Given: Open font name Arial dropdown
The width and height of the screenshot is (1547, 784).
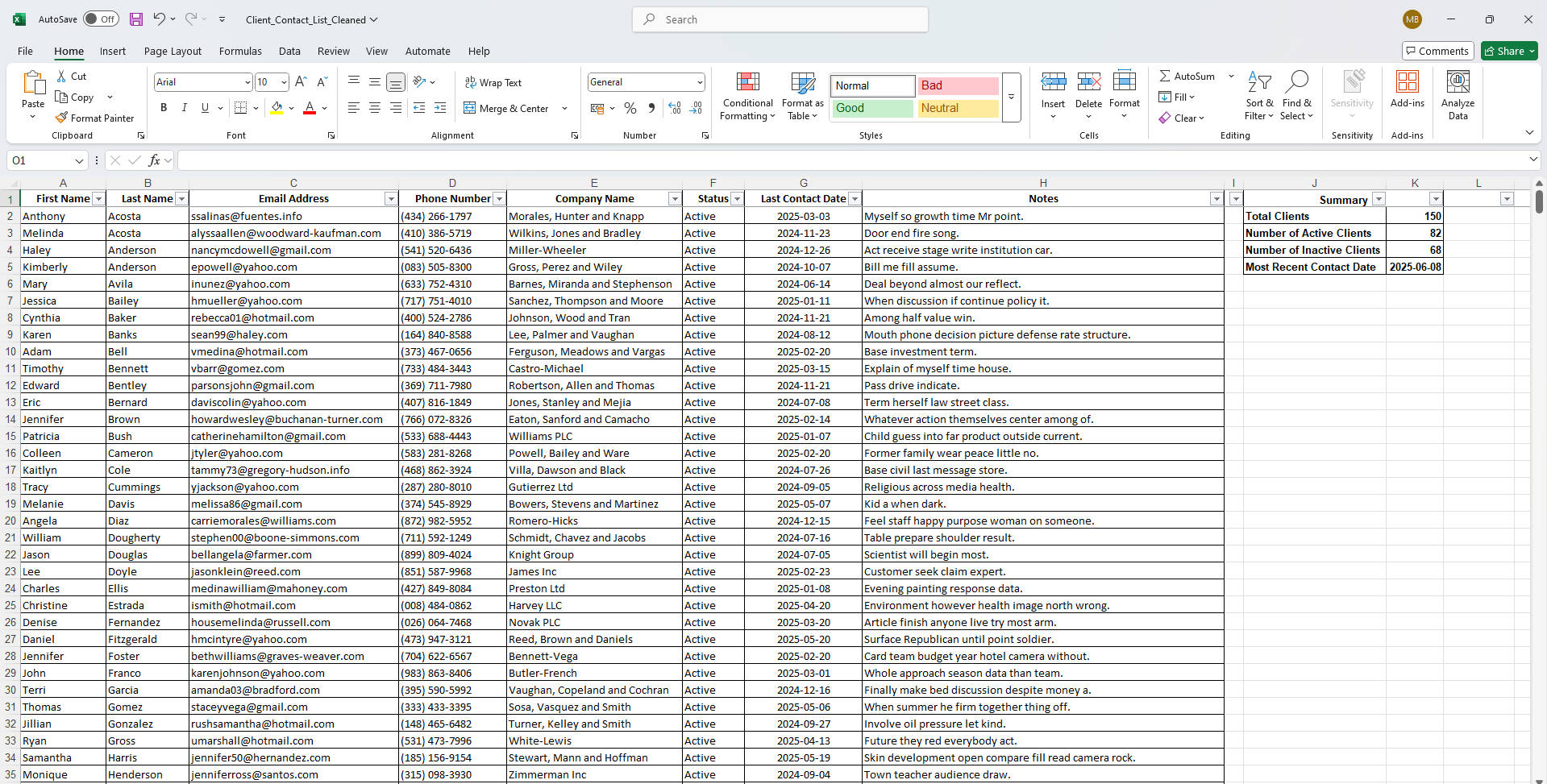Looking at the screenshot, I should pos(247,82).
